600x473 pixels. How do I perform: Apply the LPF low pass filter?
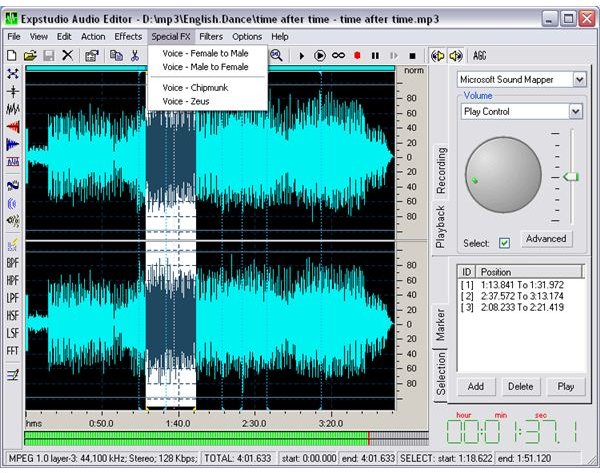pos(13,298)
